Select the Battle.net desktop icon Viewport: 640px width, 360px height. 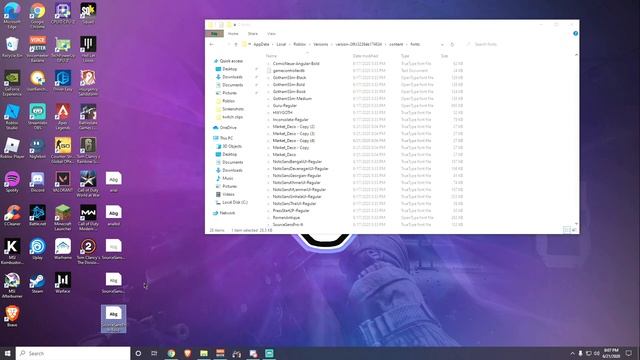pos(37,216)
